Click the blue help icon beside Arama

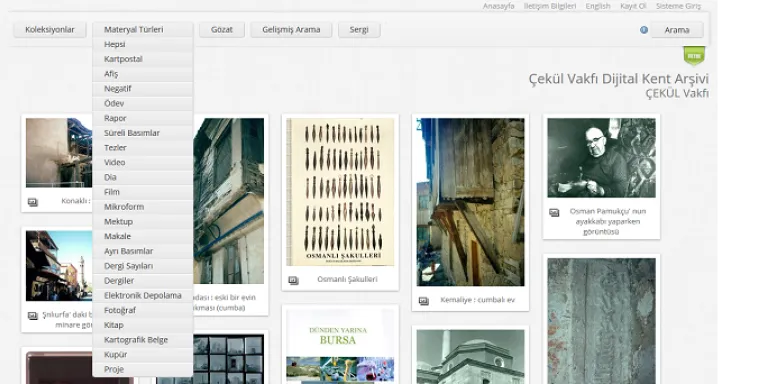[644, 30]
